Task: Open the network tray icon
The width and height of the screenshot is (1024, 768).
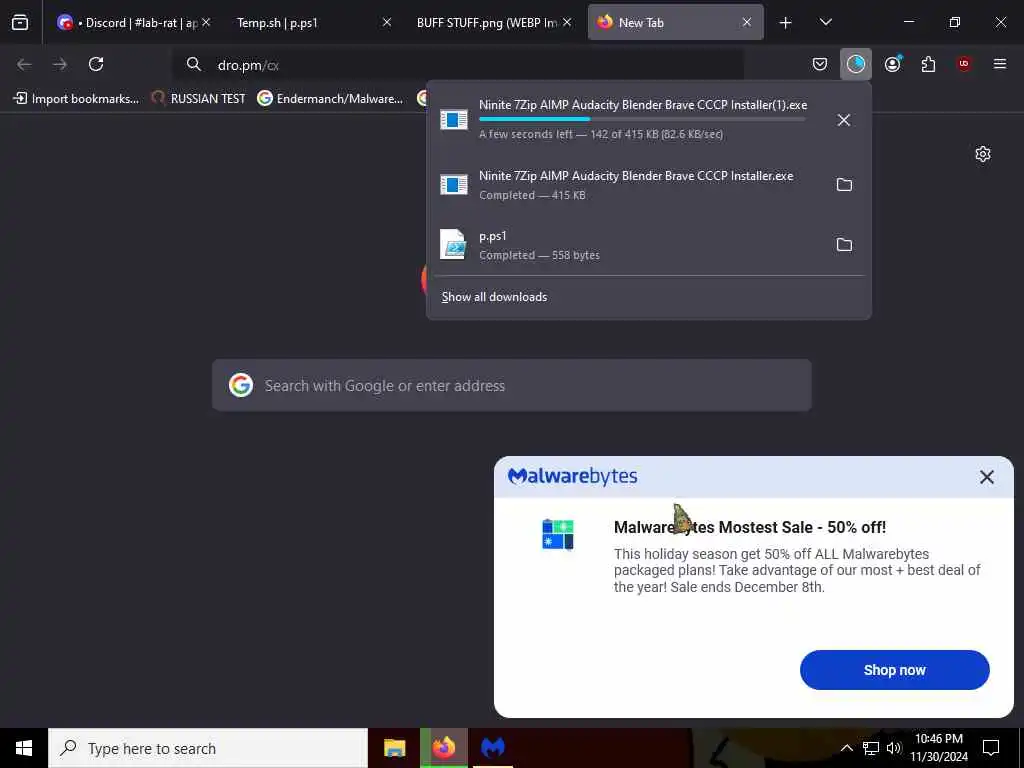Action: (x=871, y=748)
